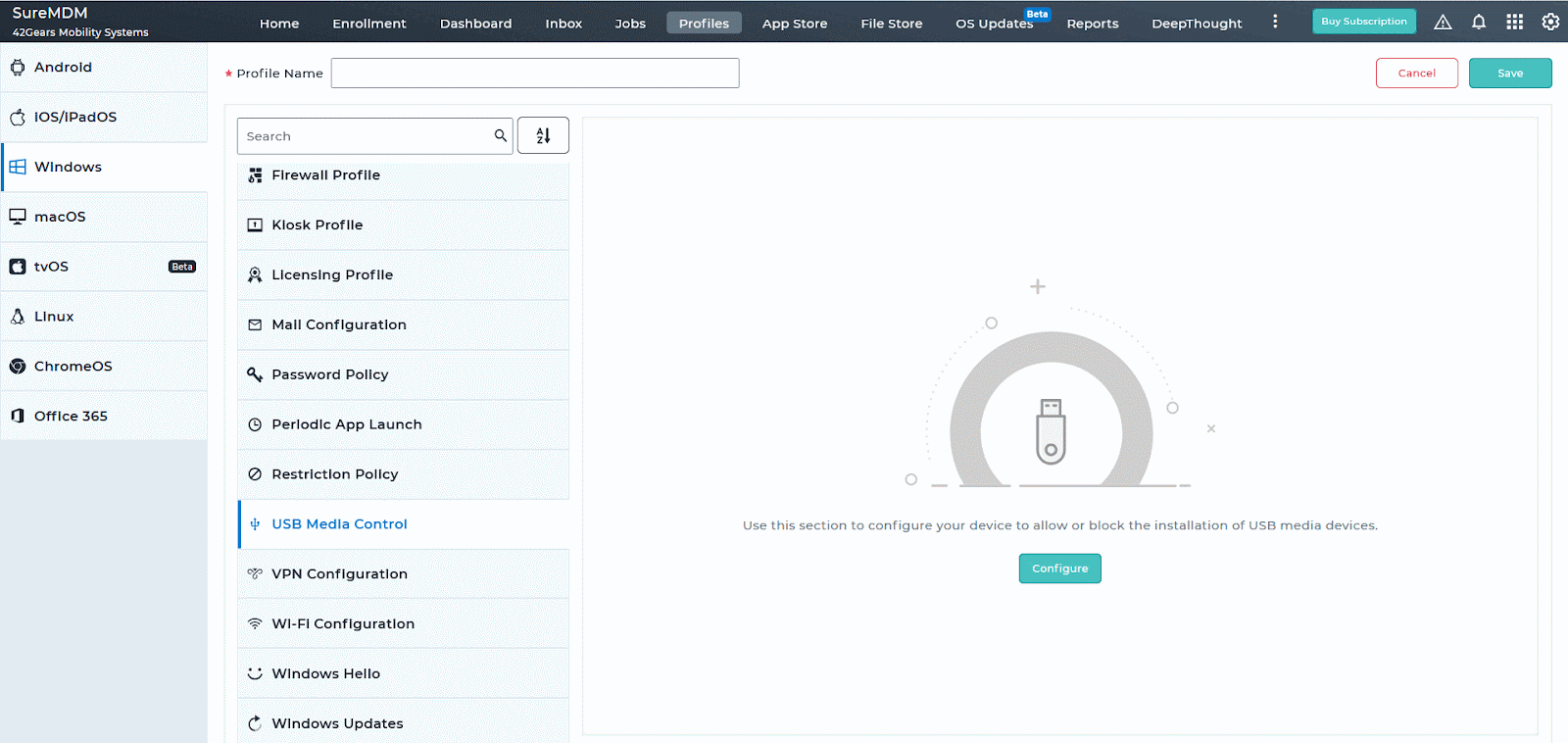Screen dimensions: 1568x743
Task: Open the Firewall Profile icon
Action: click(x=255, y=175)
